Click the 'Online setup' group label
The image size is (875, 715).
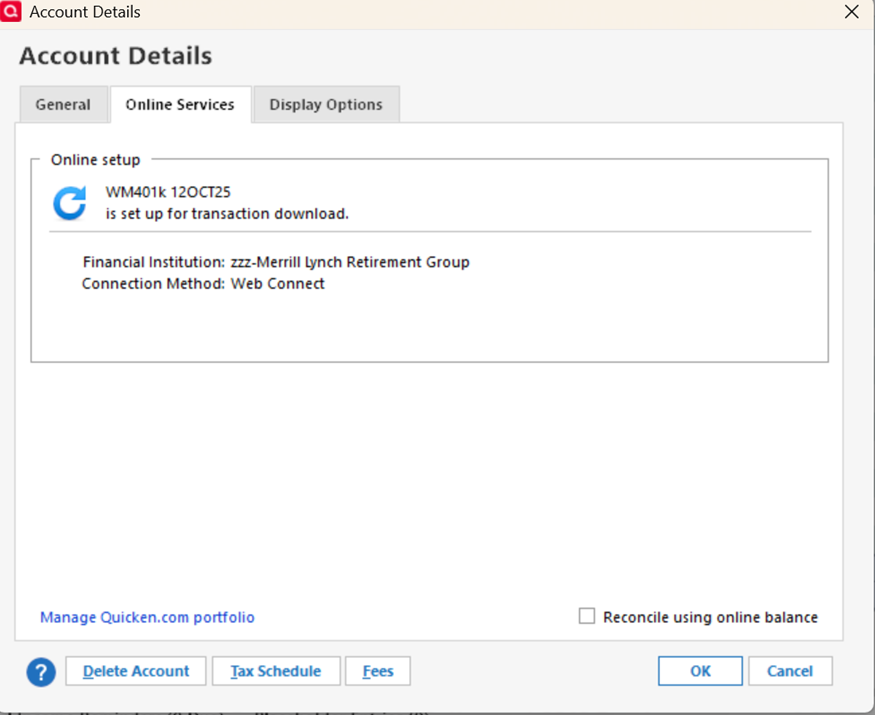95,160
